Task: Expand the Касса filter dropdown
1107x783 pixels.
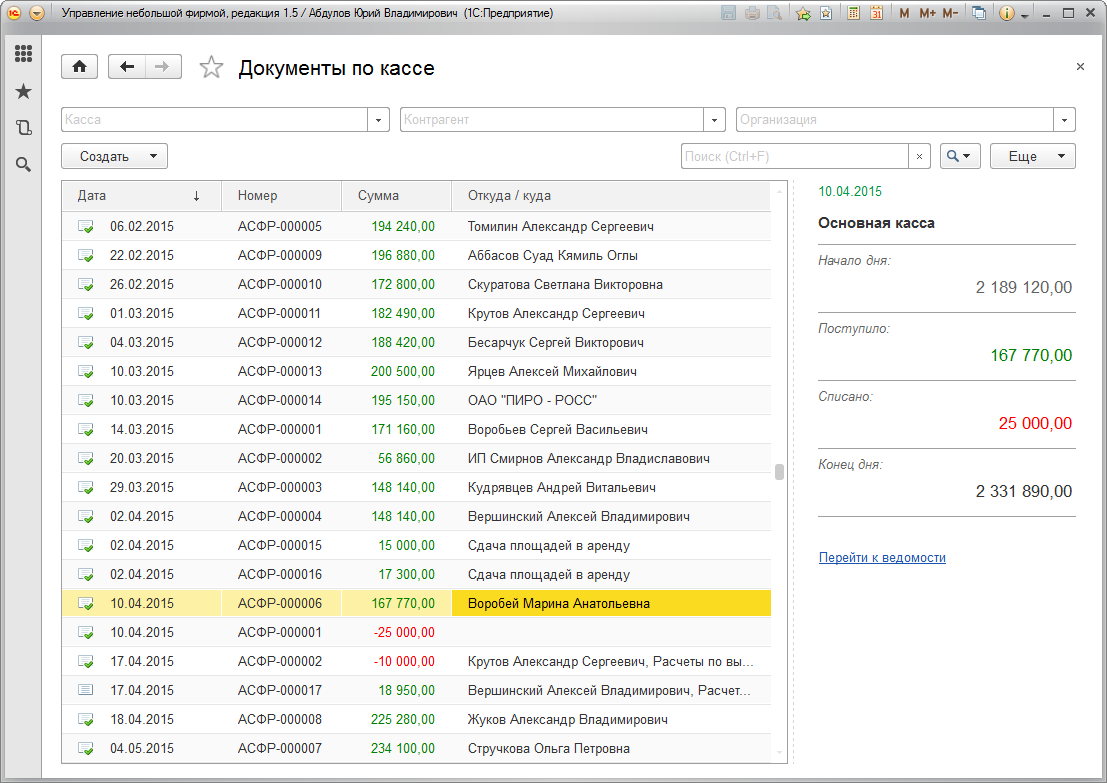Action: pos(379,120)
